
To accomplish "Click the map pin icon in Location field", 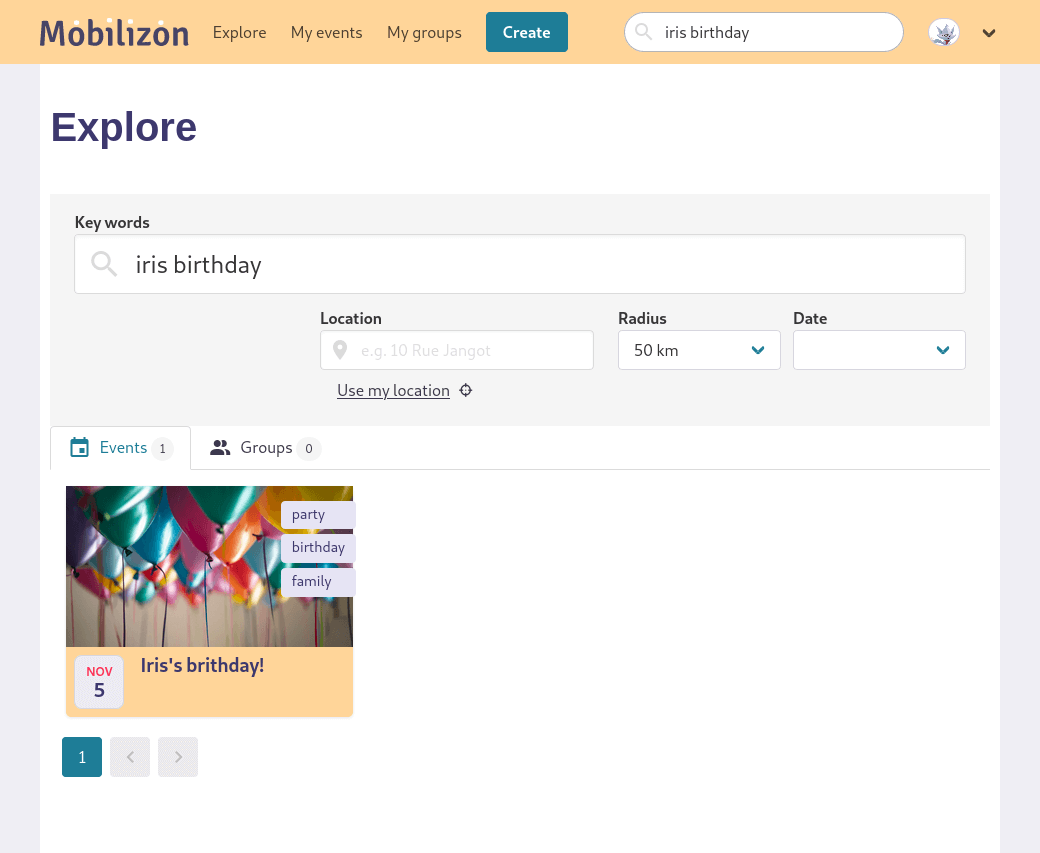I will coord(340,351).
